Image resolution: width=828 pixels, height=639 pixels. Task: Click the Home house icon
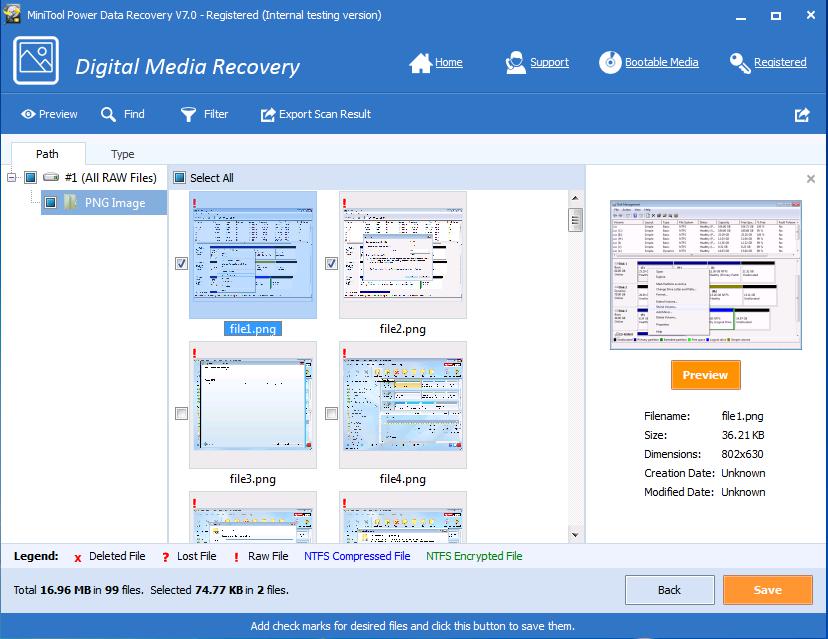point(420,63)
